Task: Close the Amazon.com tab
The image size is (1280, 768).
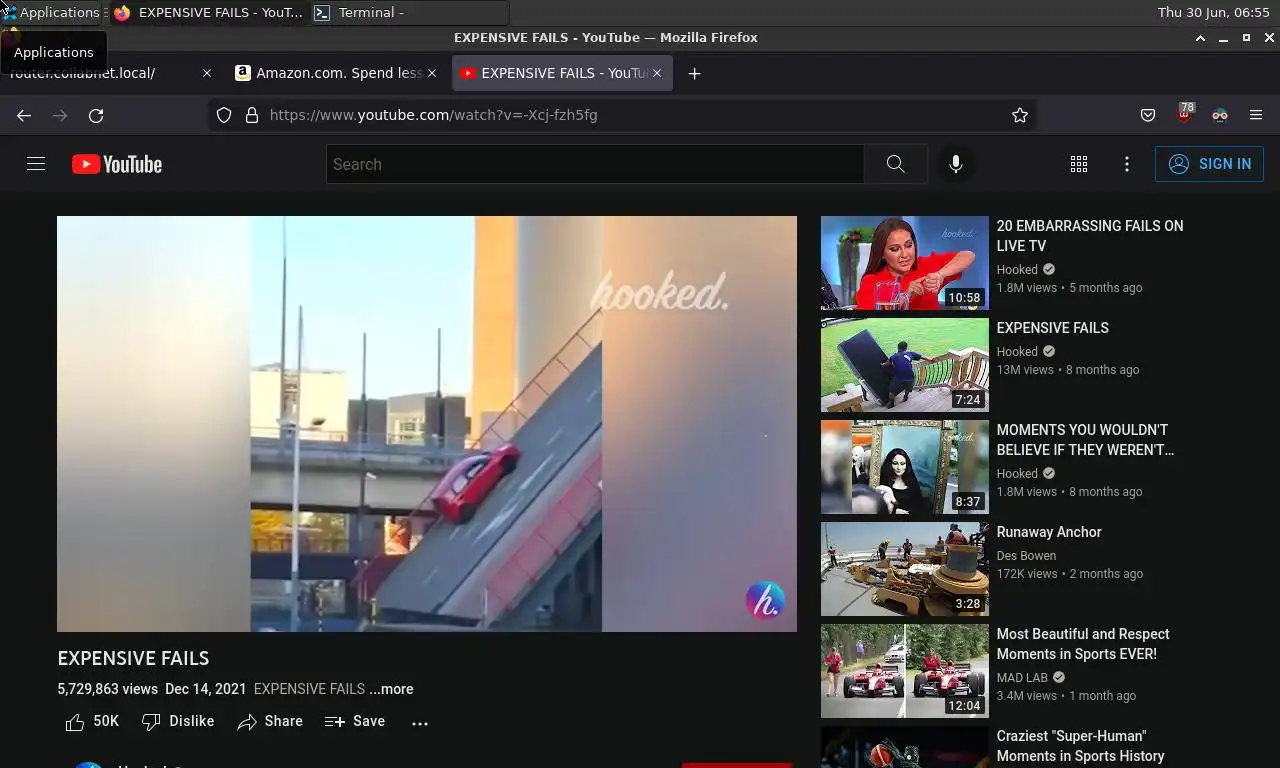Action: tap(432, 73)
